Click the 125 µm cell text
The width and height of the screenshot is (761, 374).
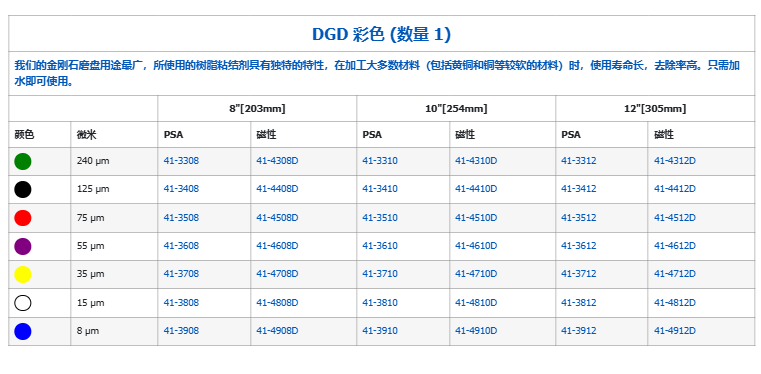click(x=93, y=189)
